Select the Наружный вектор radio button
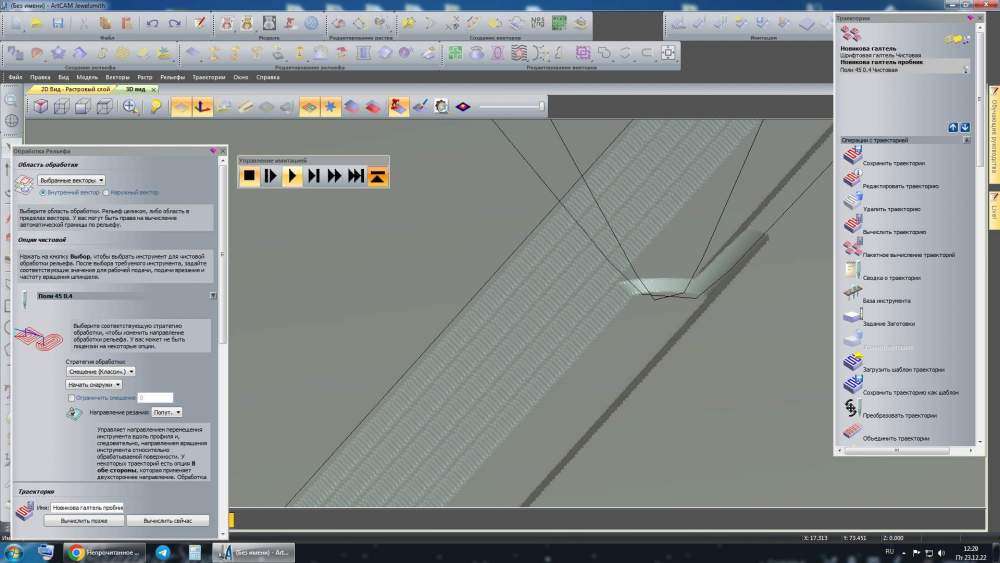1000x563 pixels. (107, 192)
